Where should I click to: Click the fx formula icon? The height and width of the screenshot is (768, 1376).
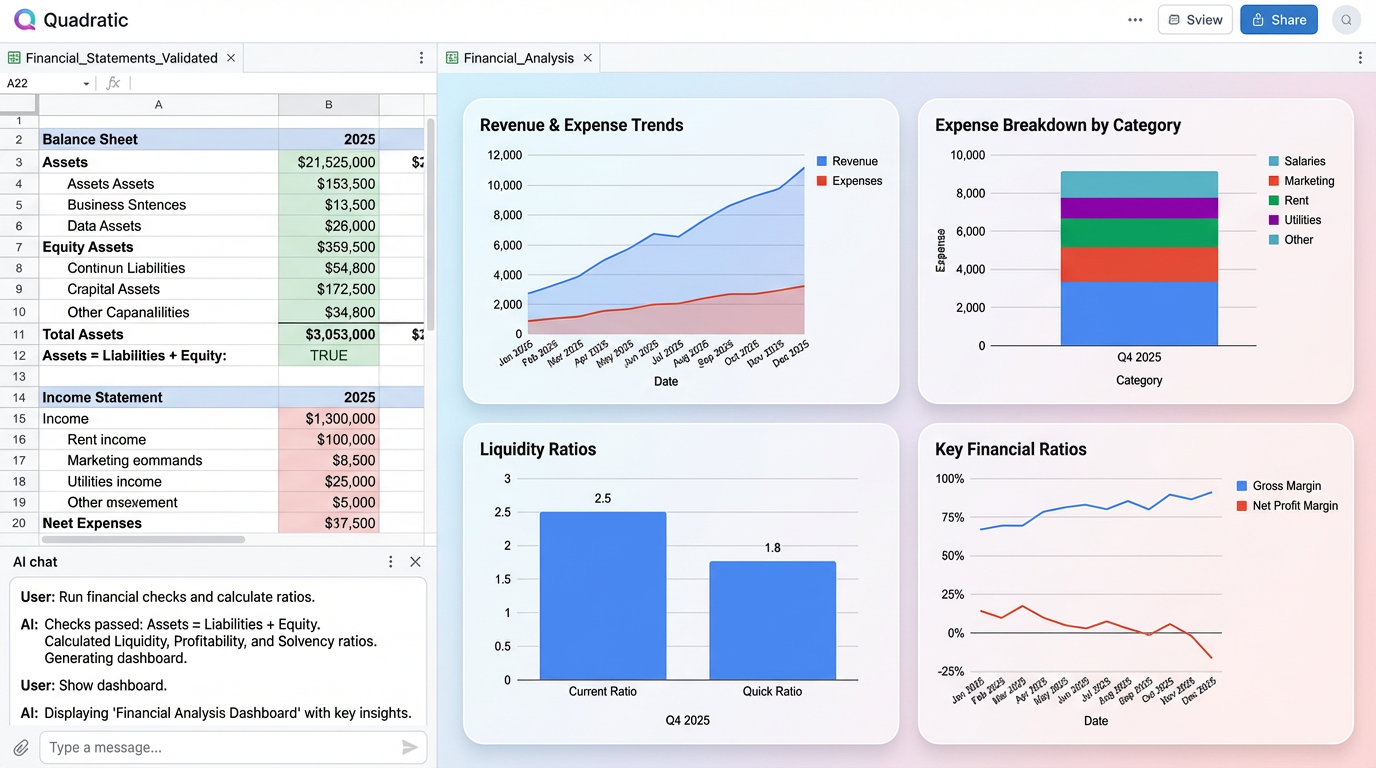(x=113, y=84)
